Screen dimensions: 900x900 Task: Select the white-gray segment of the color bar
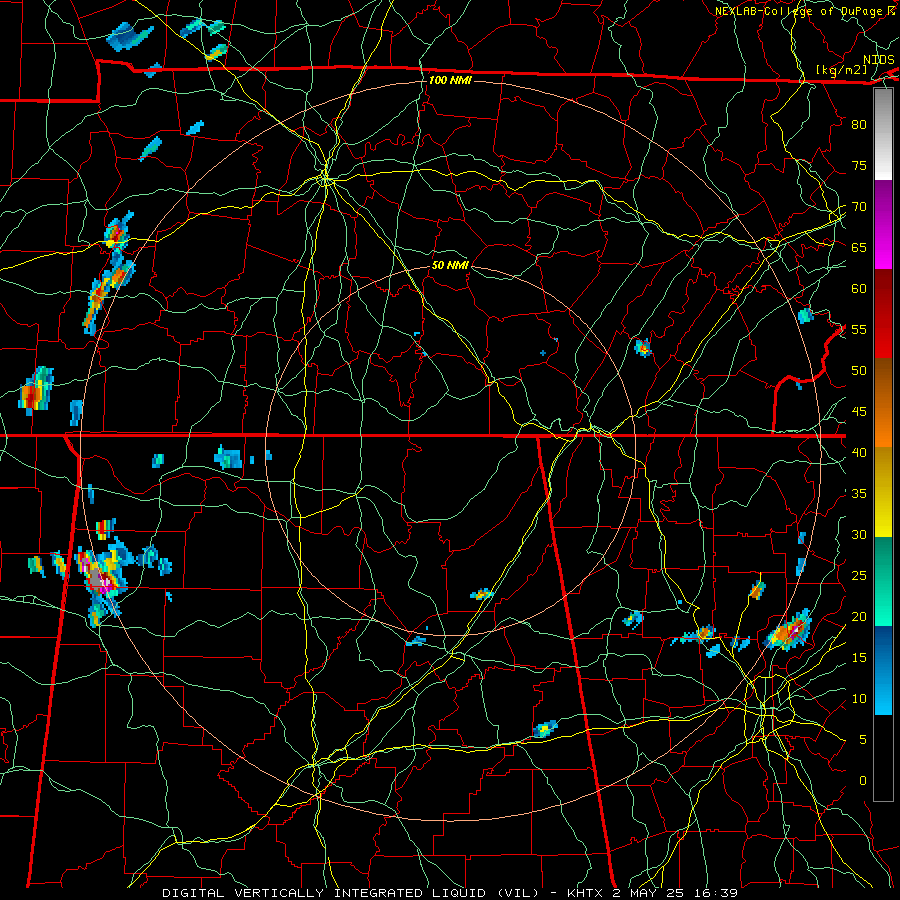(x=883, y=134)
